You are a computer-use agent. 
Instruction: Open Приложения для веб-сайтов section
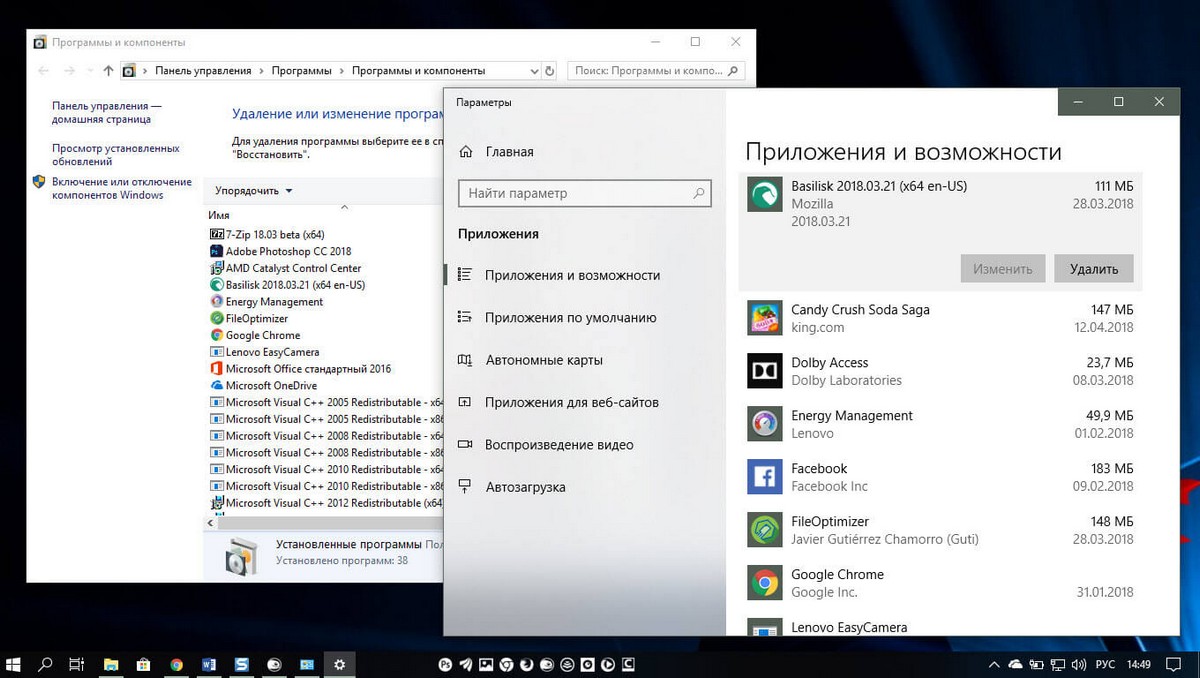tap(571, 402)
